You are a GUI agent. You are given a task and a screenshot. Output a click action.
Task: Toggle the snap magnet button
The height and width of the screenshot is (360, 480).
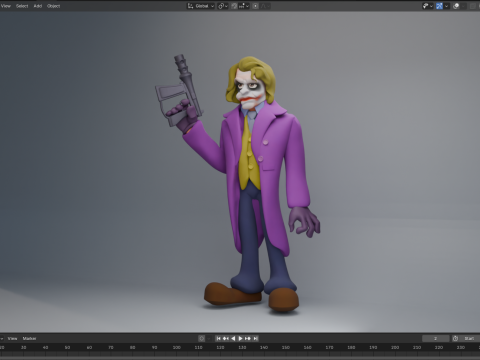click(x=234, y=6)
